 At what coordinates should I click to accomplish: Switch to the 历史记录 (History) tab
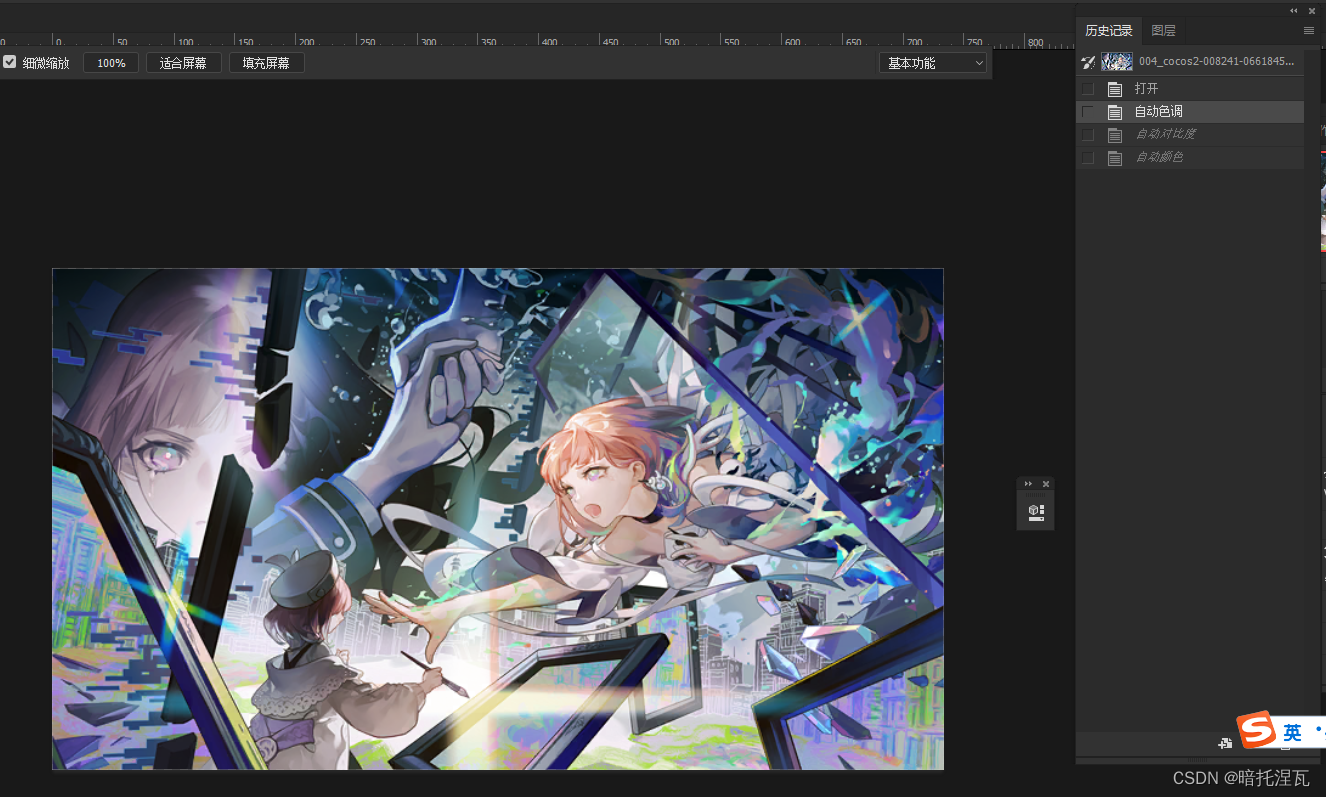[x=1109, y=31]
